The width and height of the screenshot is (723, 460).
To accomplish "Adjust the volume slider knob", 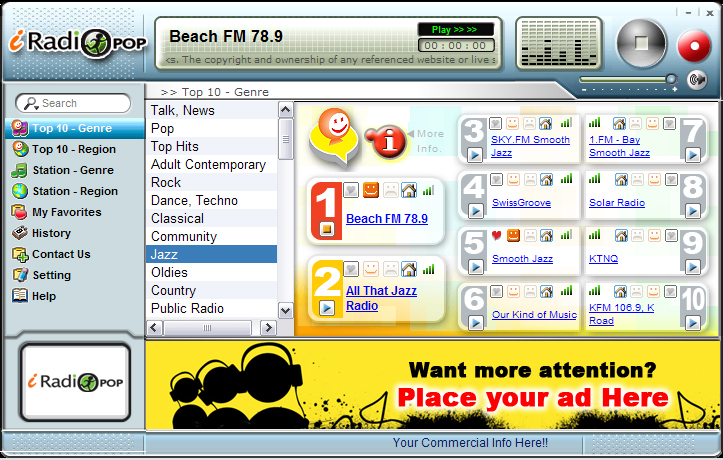I will [671, 79].
